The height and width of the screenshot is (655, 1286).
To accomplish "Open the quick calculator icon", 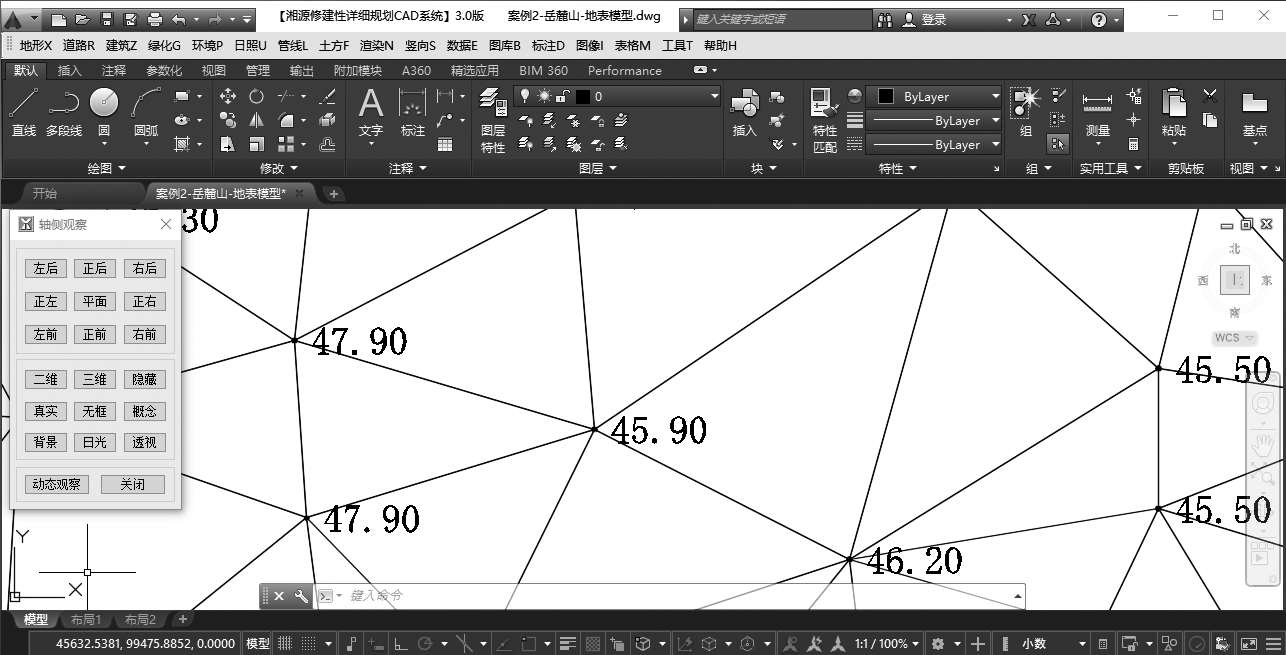I will 1134,144.
